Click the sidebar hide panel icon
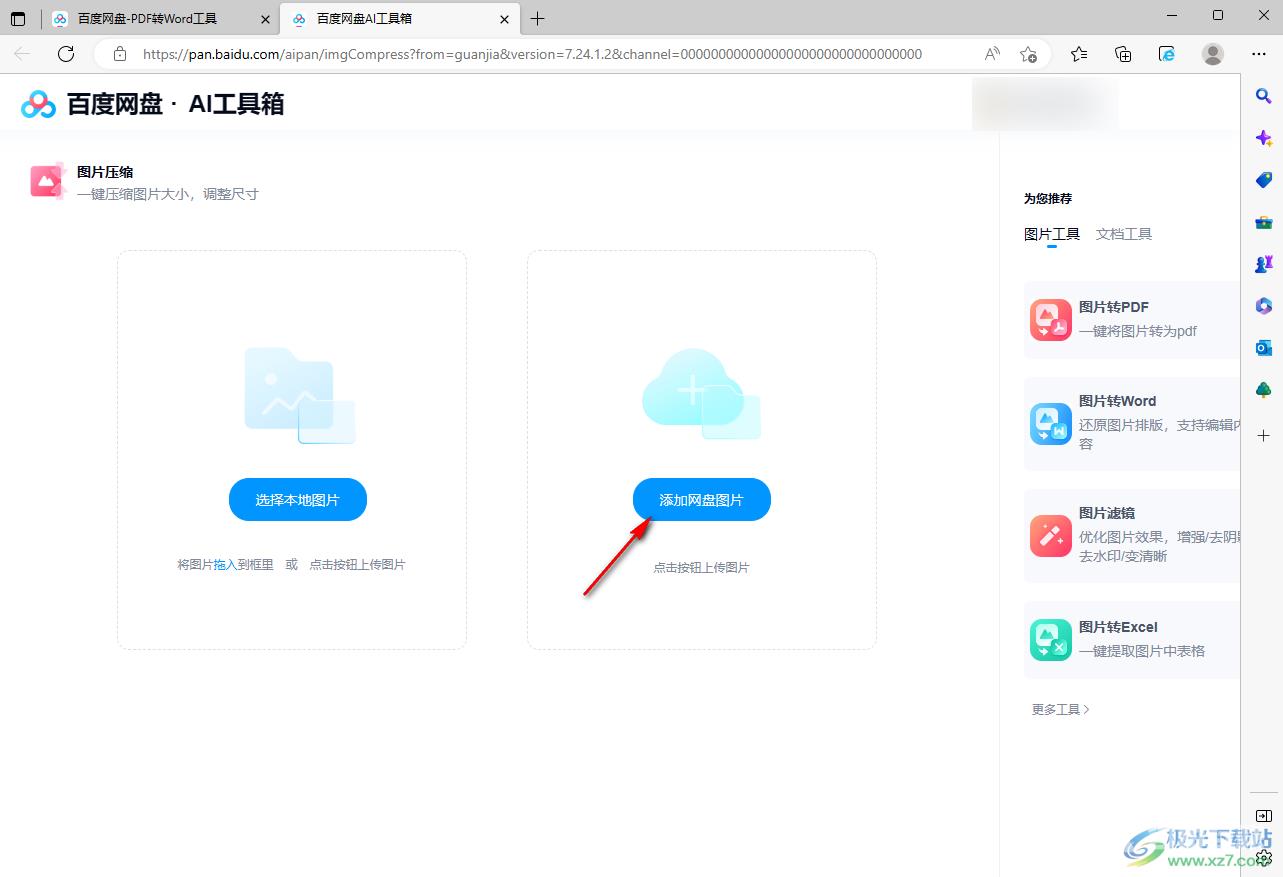The image size is (1283, 877). (x=1263, y=816)
